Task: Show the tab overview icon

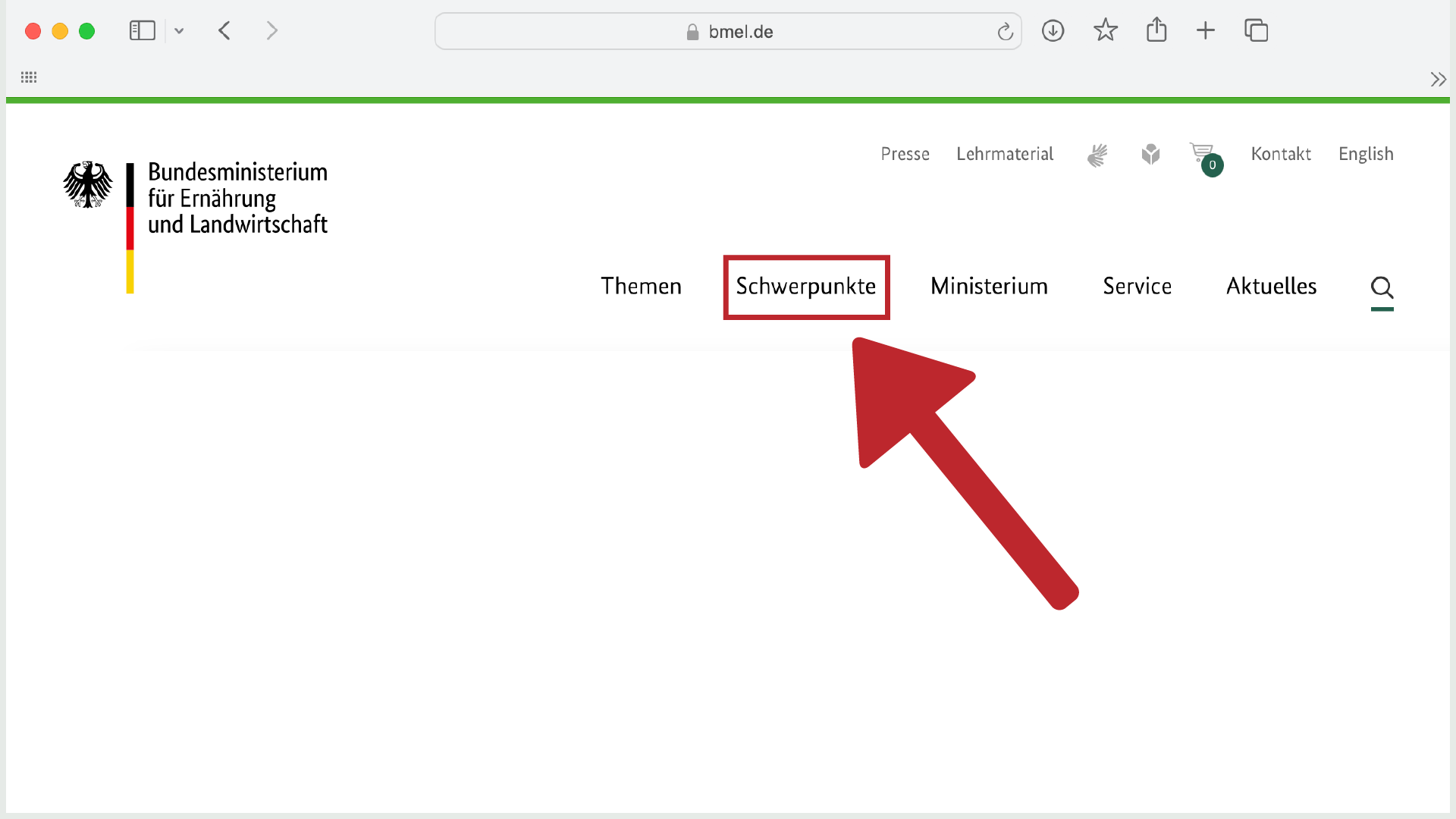Action: pyautogui.click(x=1257, y=31)
